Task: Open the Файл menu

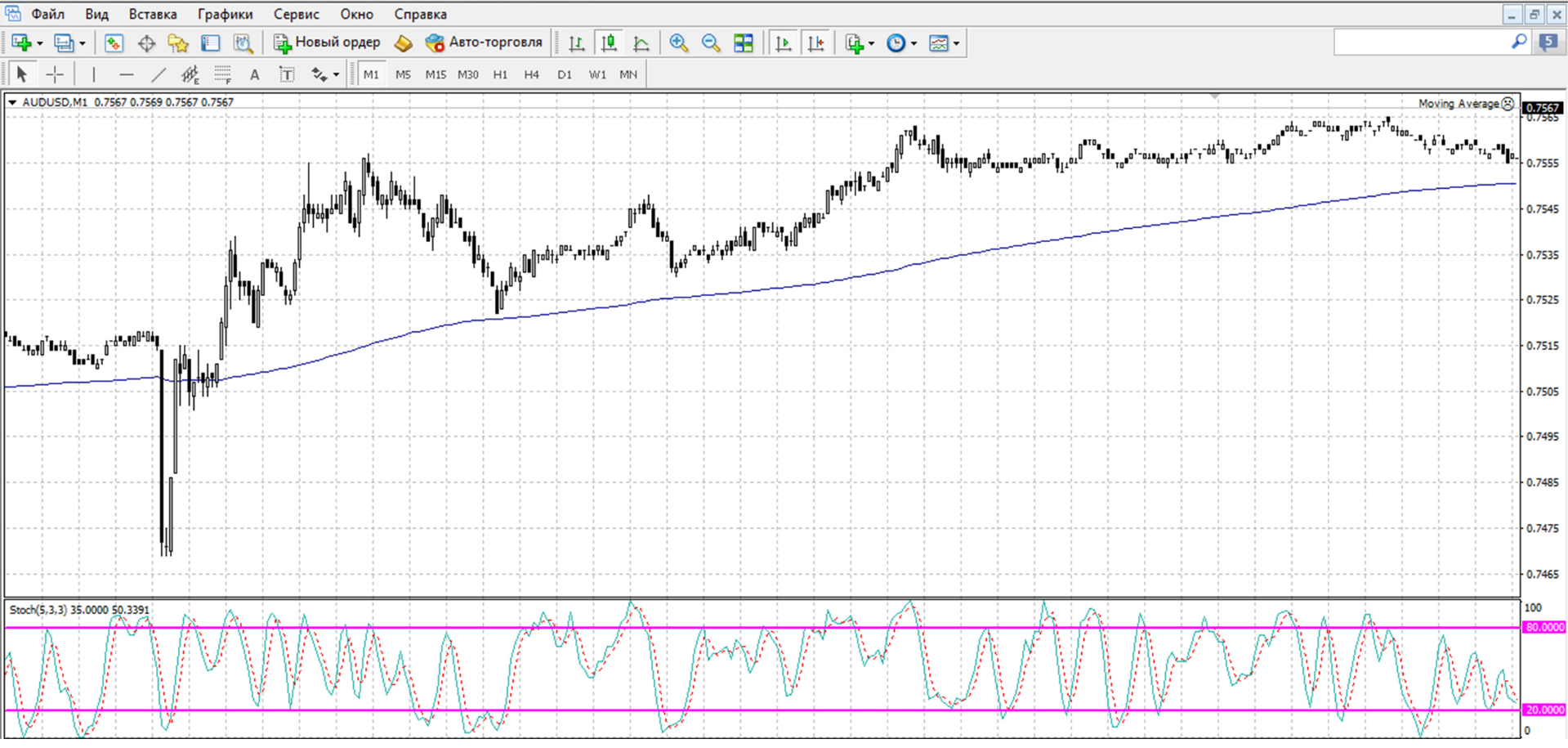Action: [47, 14]
